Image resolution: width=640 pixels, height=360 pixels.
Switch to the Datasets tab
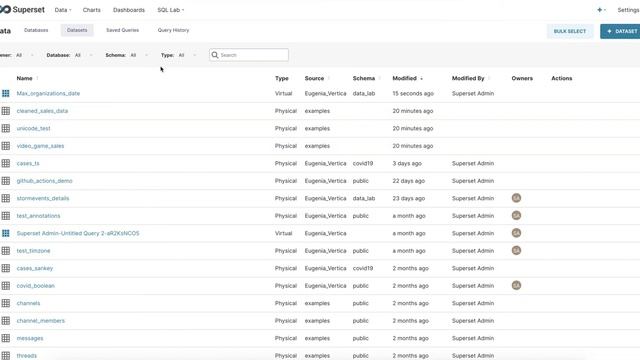point(77,30)
